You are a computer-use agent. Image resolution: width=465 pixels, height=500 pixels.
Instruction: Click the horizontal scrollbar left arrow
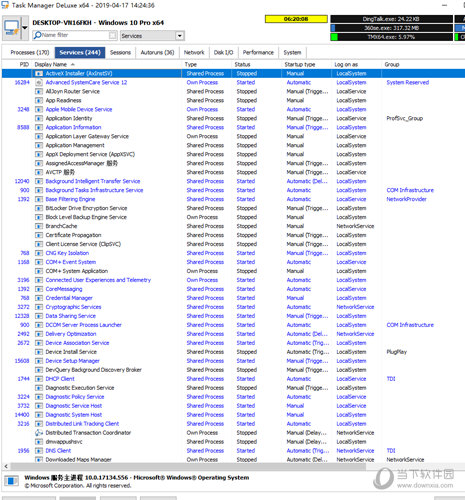click(6, 466)
